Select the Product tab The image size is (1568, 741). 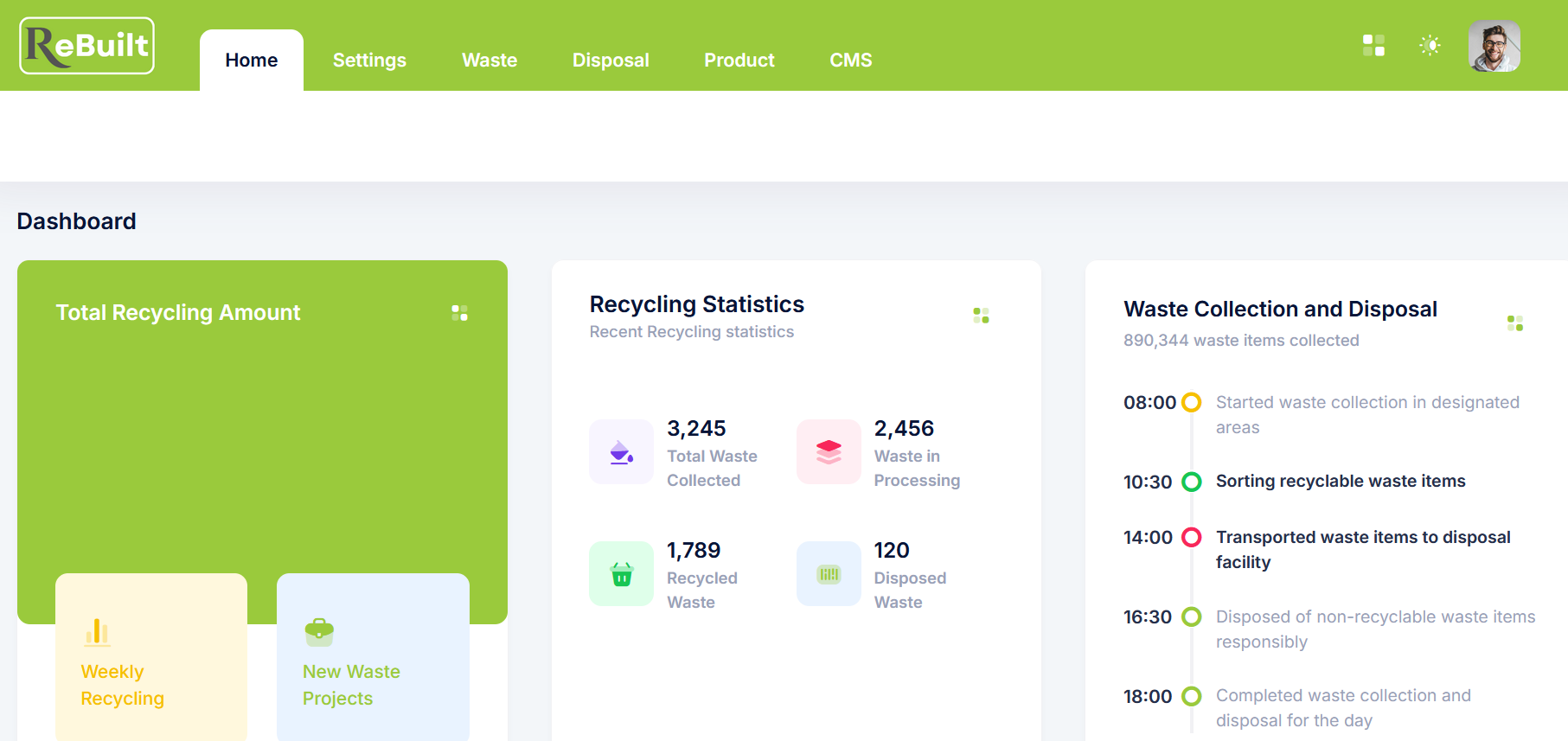click(739, 61)
